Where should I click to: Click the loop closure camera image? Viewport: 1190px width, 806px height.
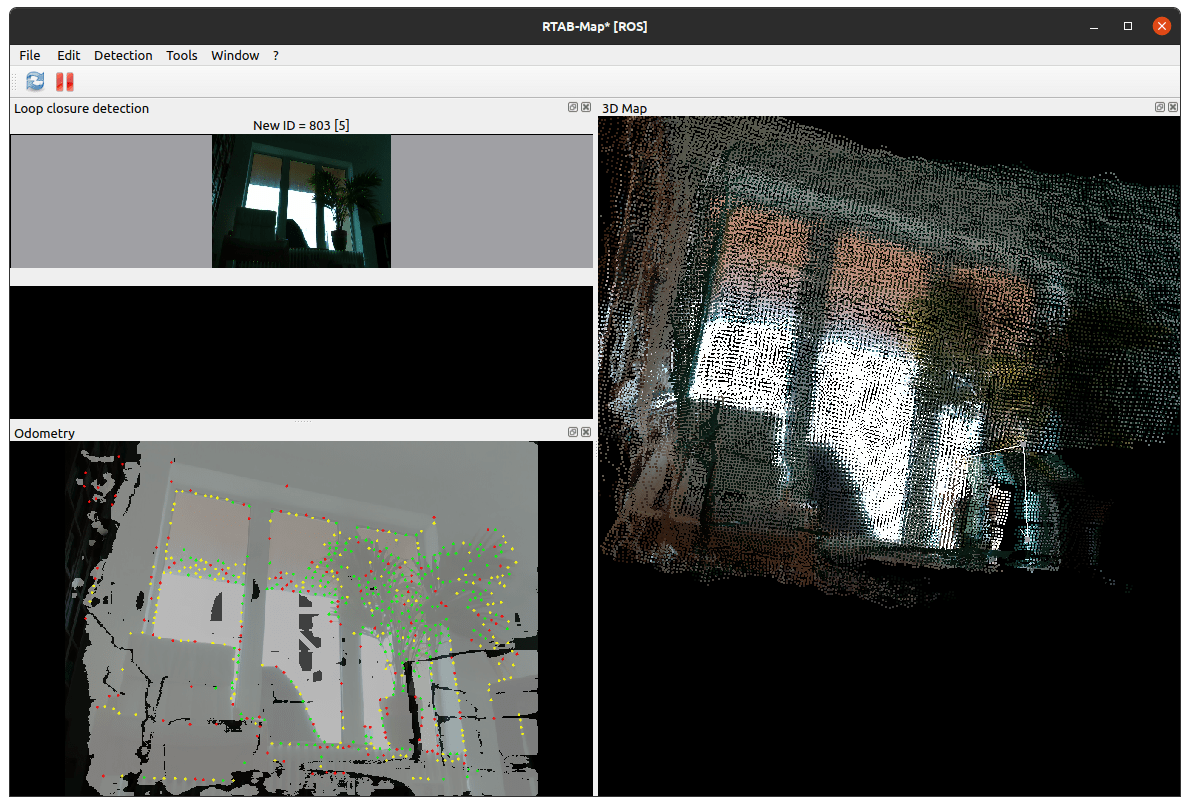click(x=301, y=201)
